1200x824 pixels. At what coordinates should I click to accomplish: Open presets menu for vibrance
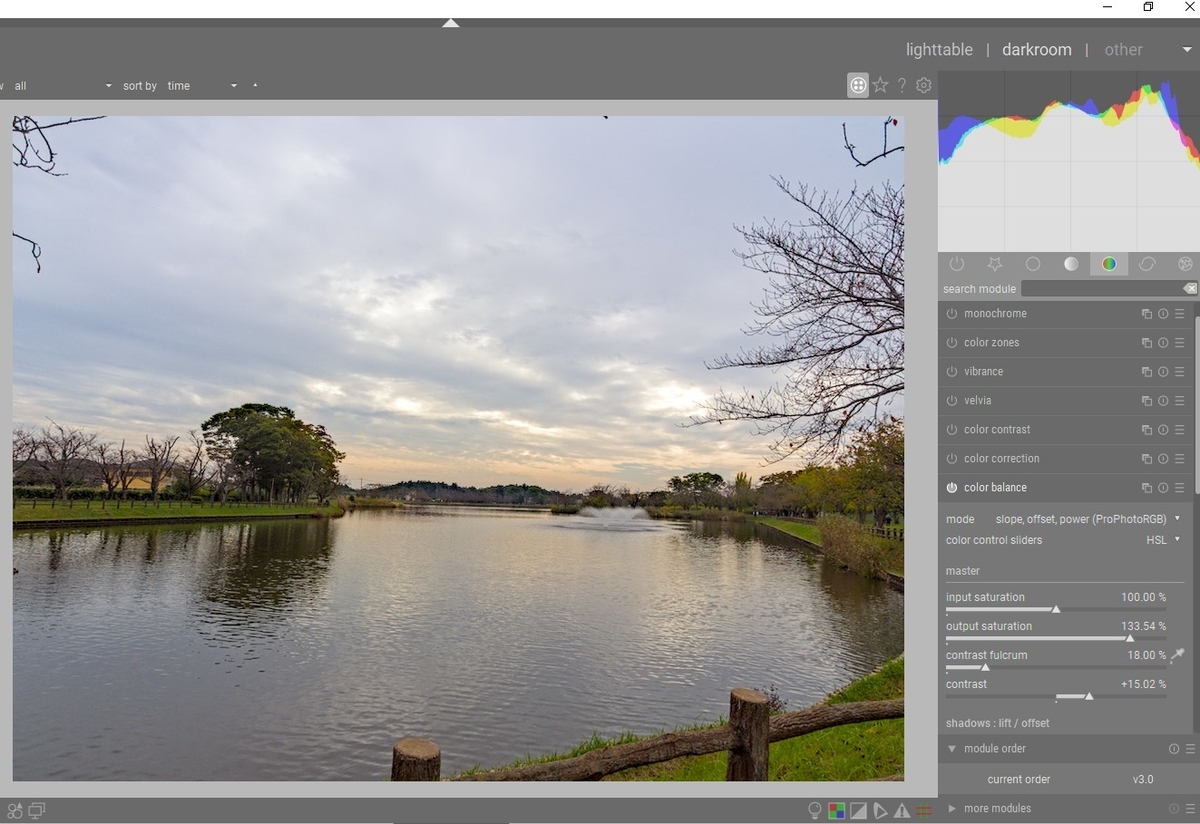click(1180, 372)
